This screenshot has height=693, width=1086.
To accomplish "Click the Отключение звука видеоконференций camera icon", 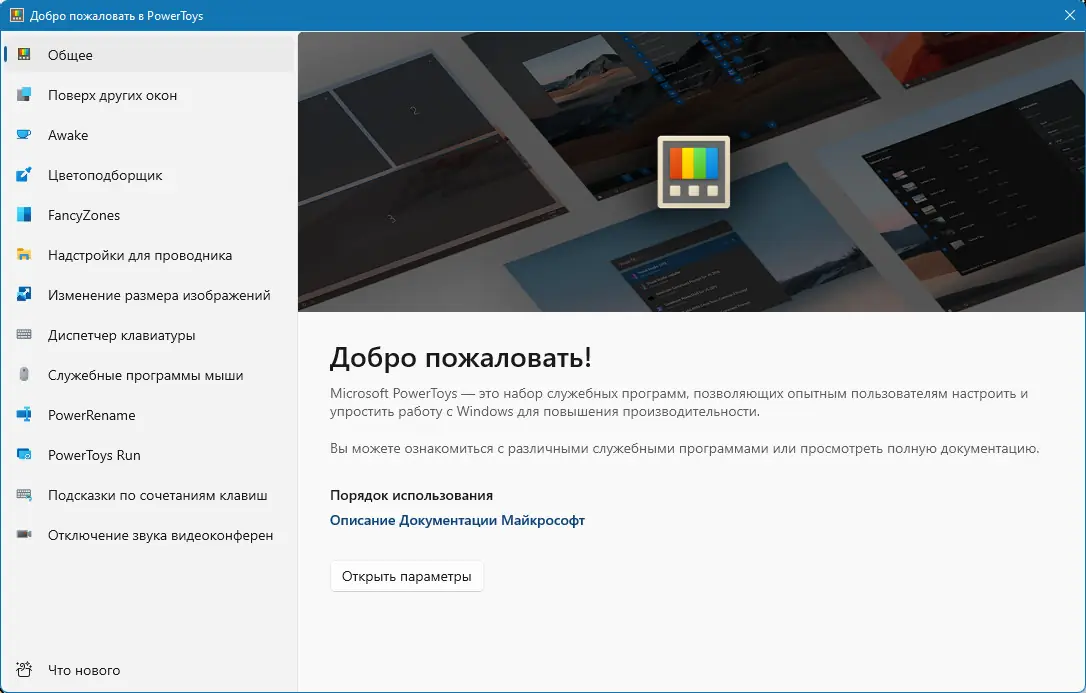I will (x=24, y=535).
